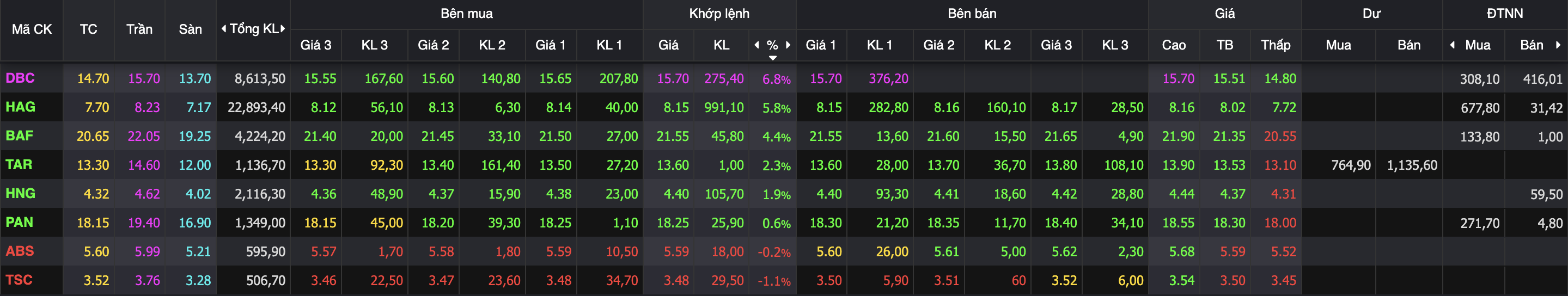Click HAG total volume 22,893,40
Screen dimensions: 1568x296
257,108
